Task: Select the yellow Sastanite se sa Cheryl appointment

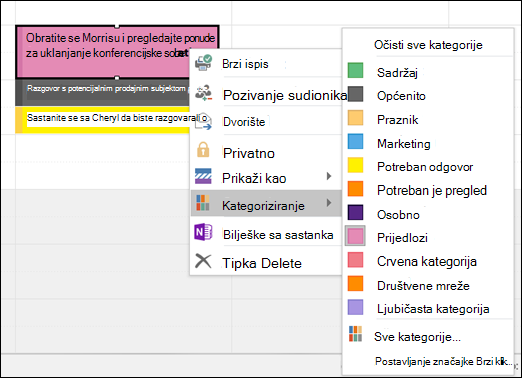Action: (x=103, y=120)
